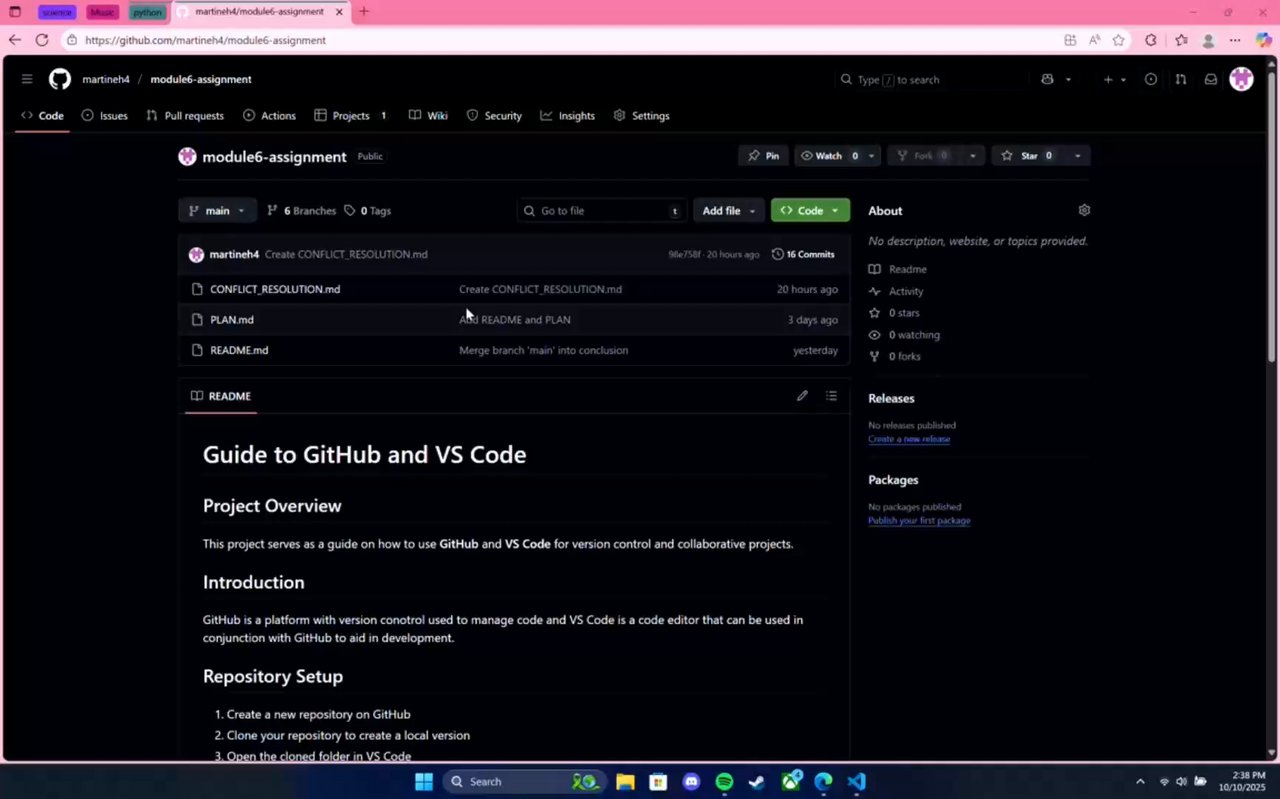The height and width of the screenshot is (799, 1280).
Task: View the 0 forks link in sidebar
Action: pyautogui.click(x=895, y=356)
